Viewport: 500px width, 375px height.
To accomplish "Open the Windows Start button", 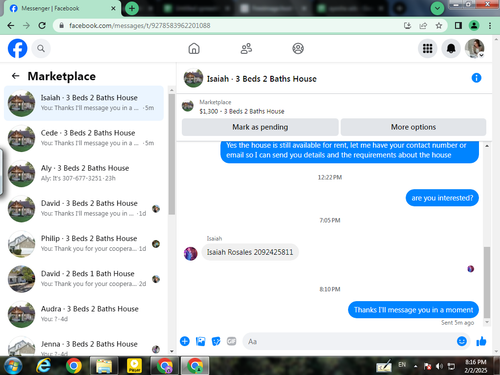I will 13,366.
